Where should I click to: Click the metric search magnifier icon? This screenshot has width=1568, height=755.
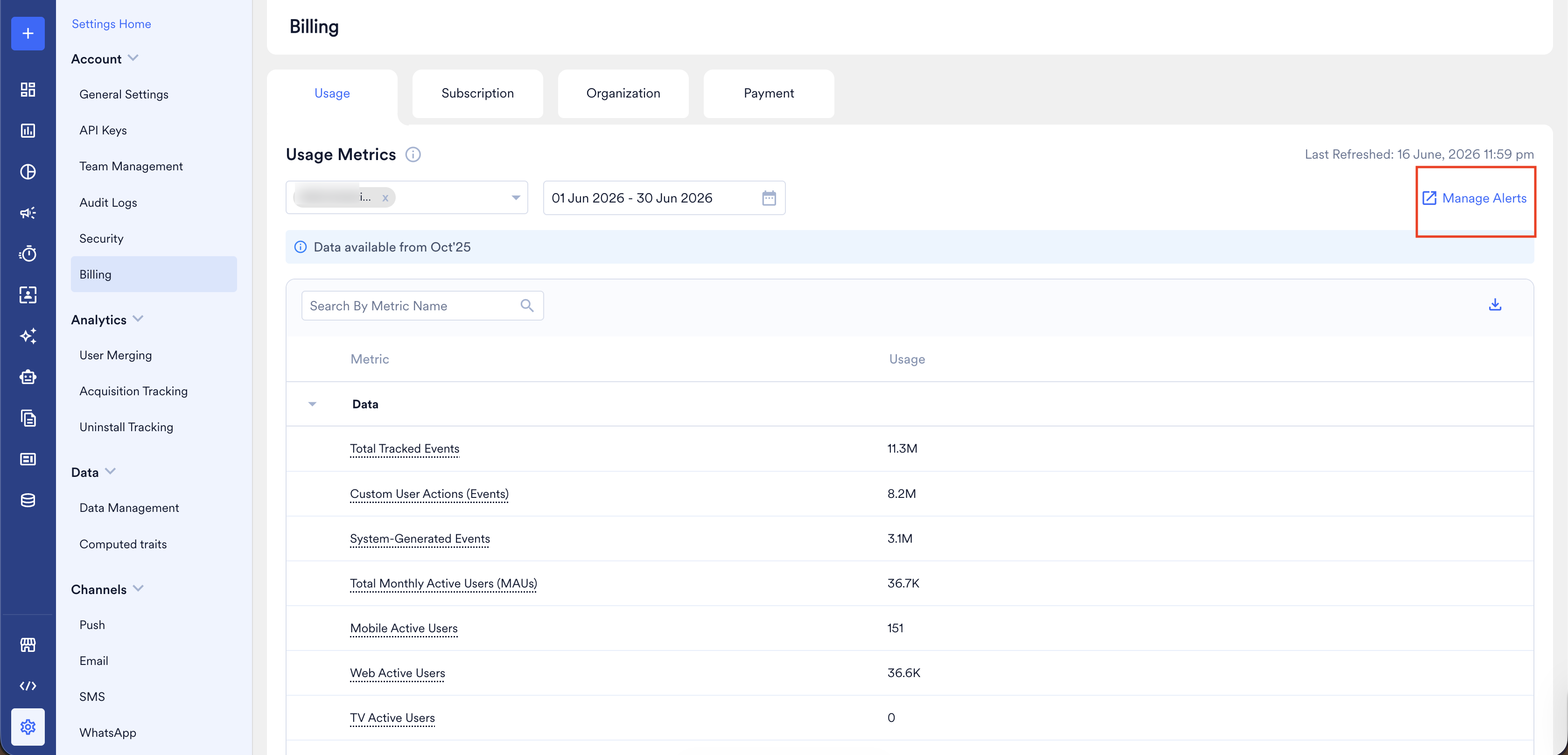click(x=527, y=306)
